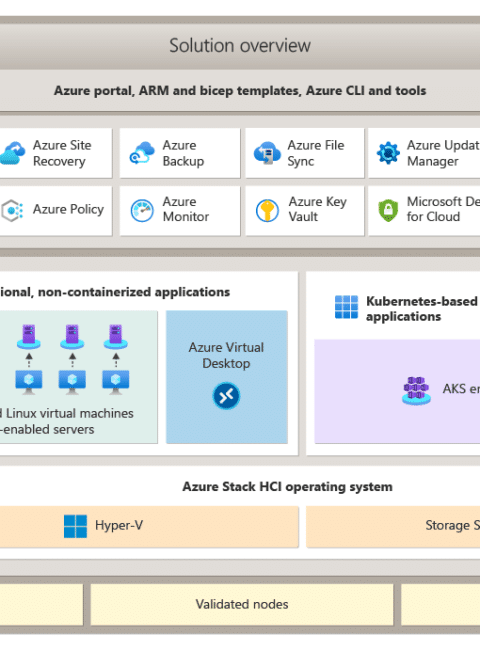This screenshot has width=480, height=650.
Task: Click the Azure Key Vault key icon
Action: [x=267, y=211]
